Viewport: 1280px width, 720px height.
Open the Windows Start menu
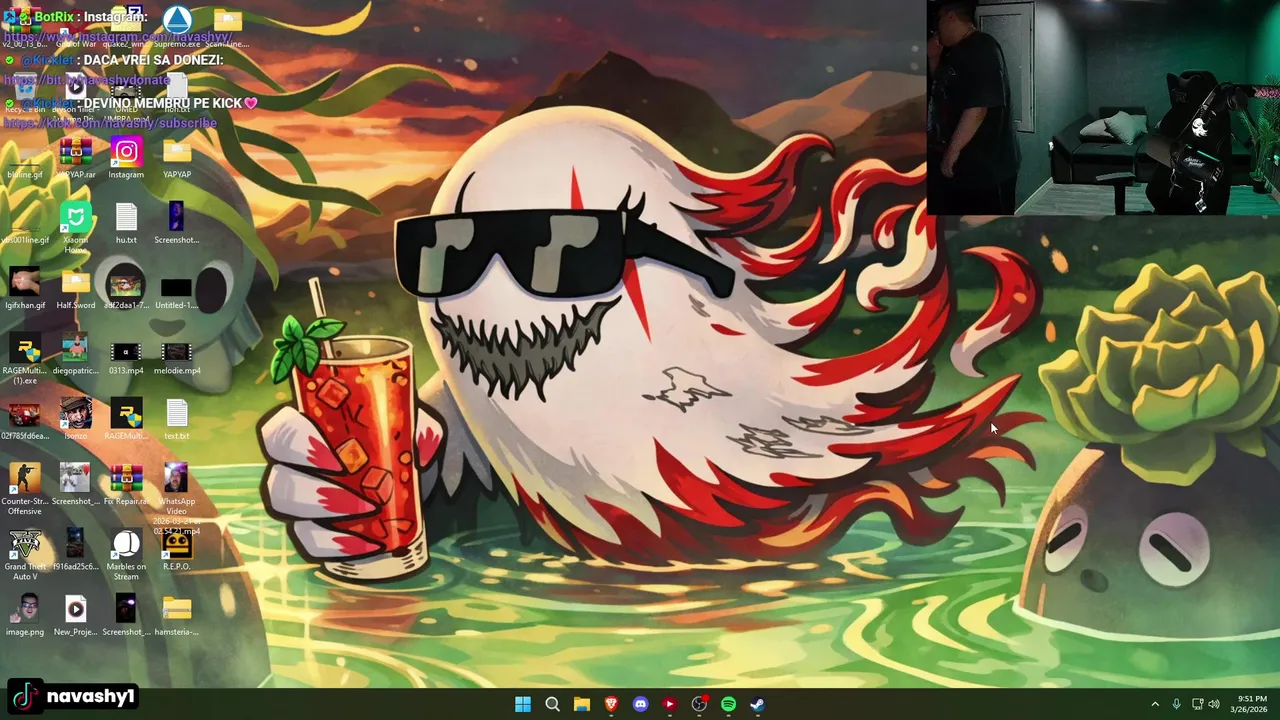tap(523, 704)
